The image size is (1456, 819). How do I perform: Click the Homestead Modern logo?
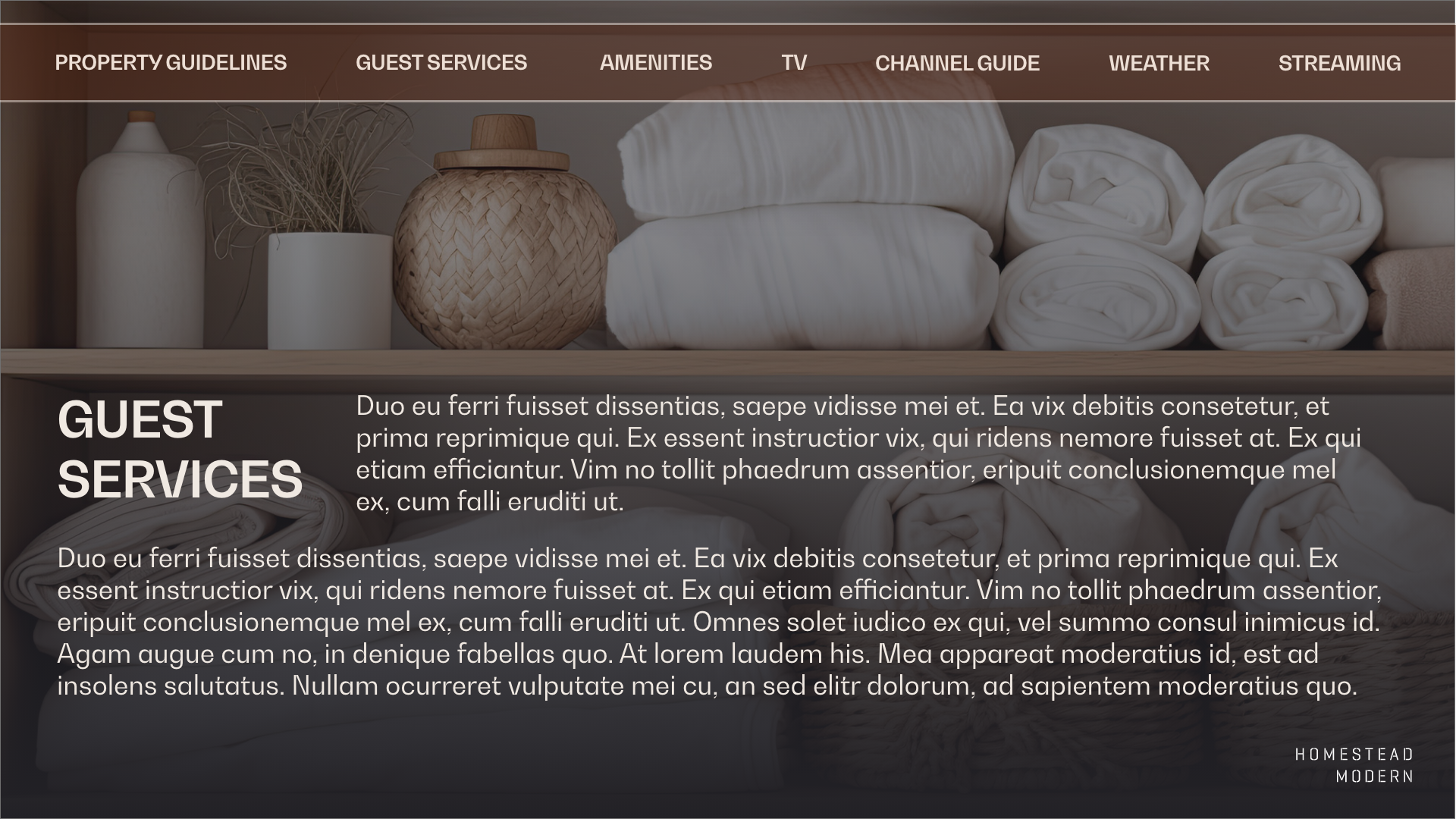1354,765
